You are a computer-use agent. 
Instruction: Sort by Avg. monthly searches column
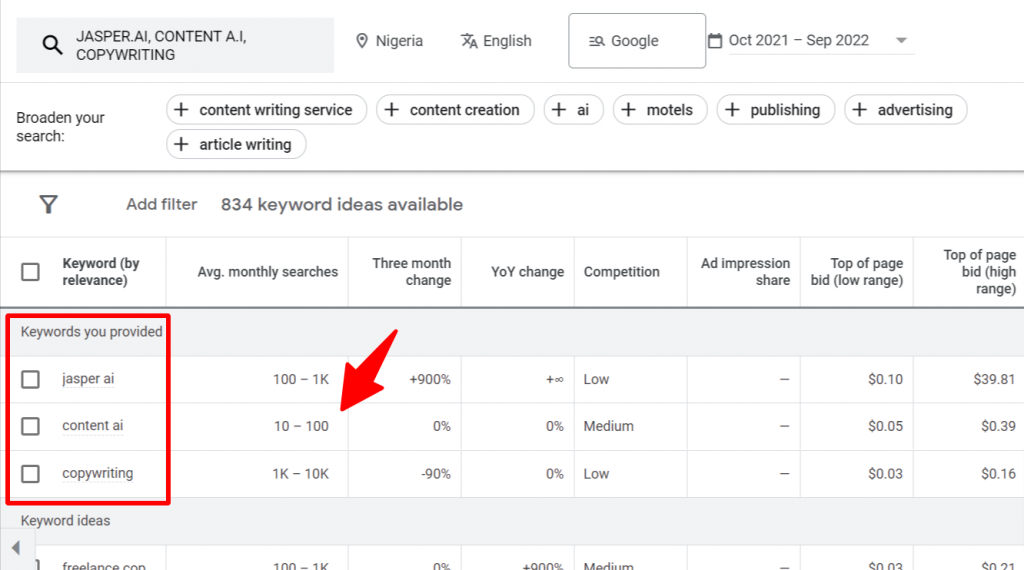pyautogui.click(x=268, y=272)
